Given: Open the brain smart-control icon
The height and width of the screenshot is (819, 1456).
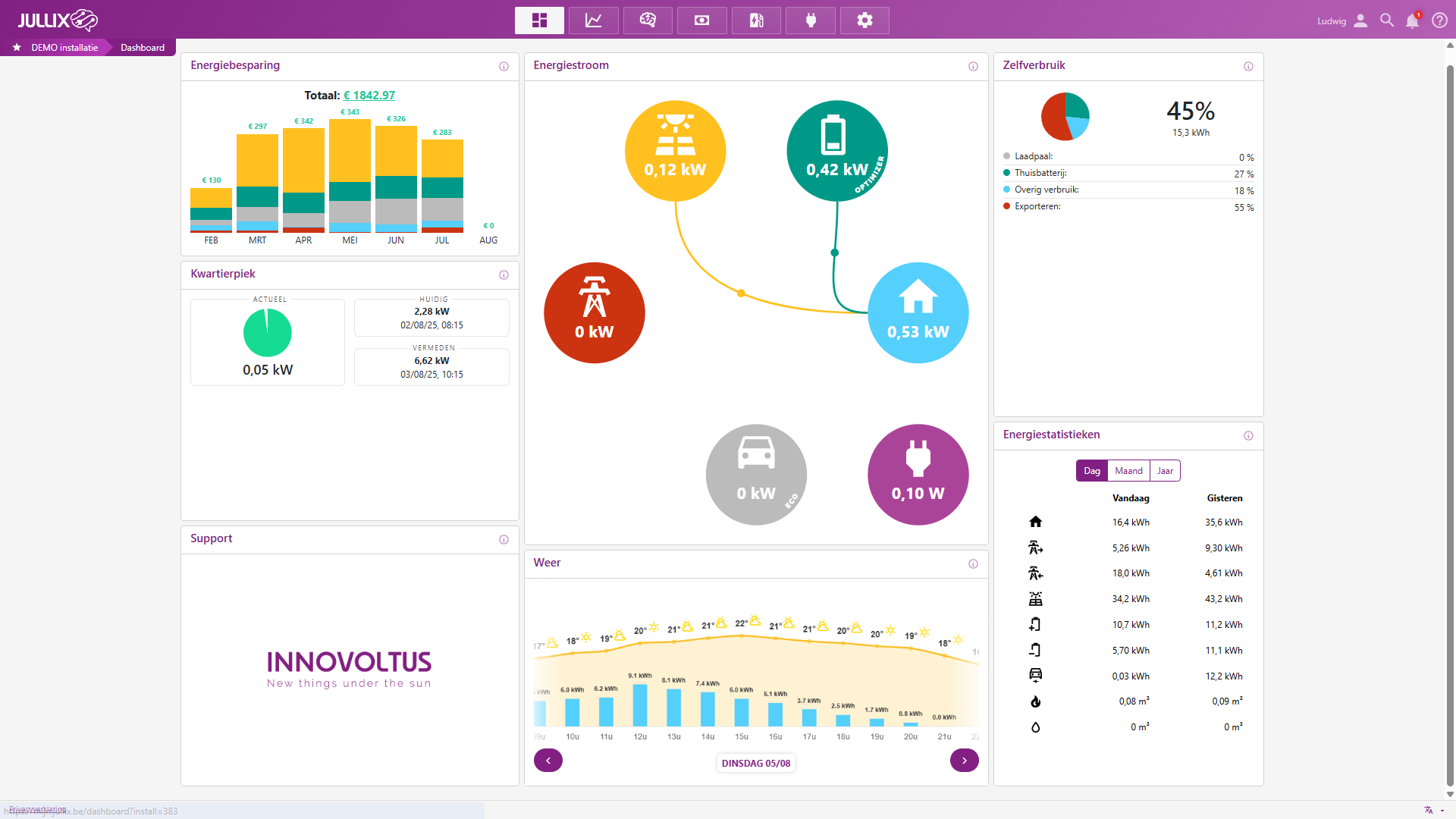Looking at the screenshot, I should (x=648, y=20).
